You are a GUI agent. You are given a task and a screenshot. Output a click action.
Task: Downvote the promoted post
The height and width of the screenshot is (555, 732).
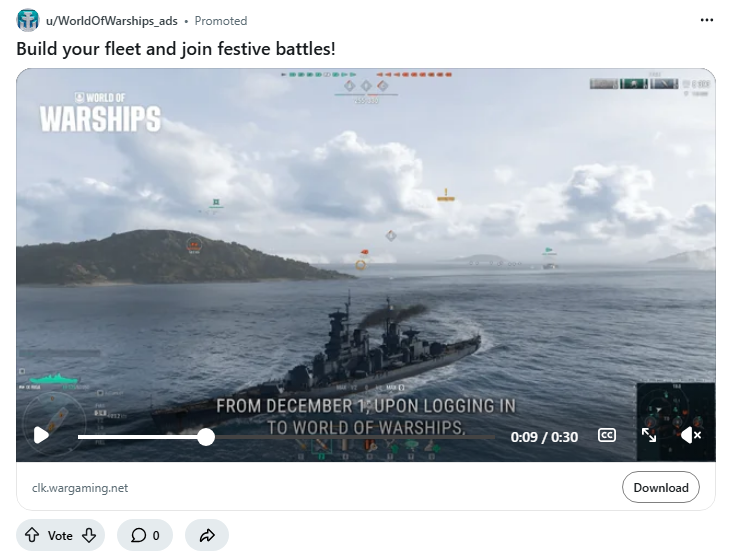point(89,535)
